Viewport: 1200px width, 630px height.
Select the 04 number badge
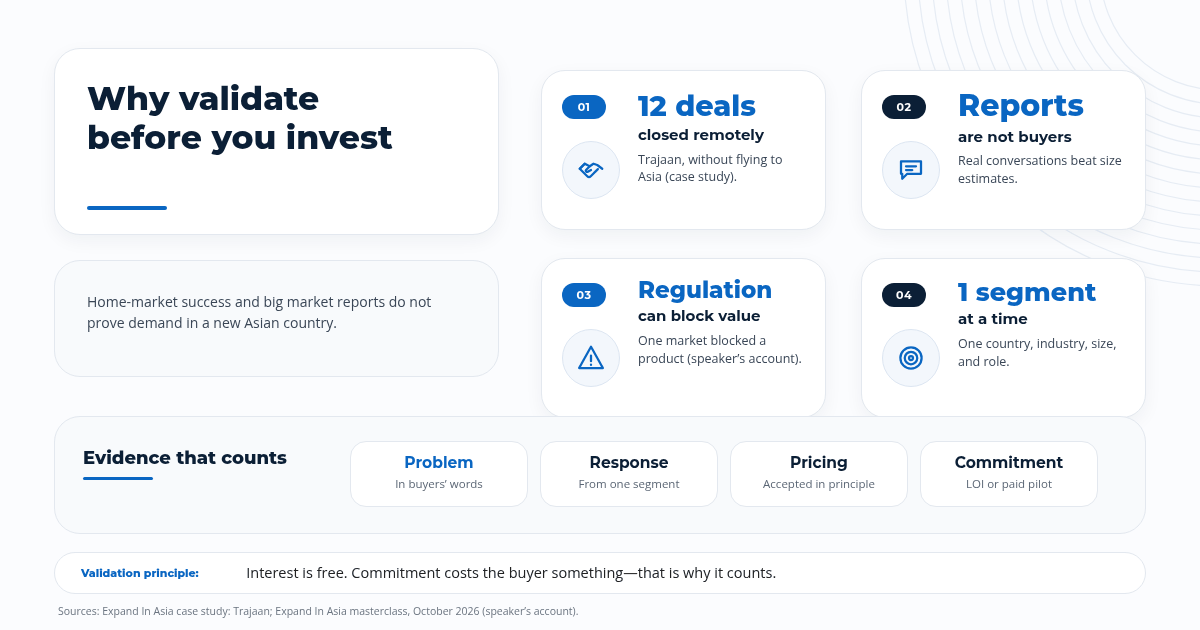(904, 295)
